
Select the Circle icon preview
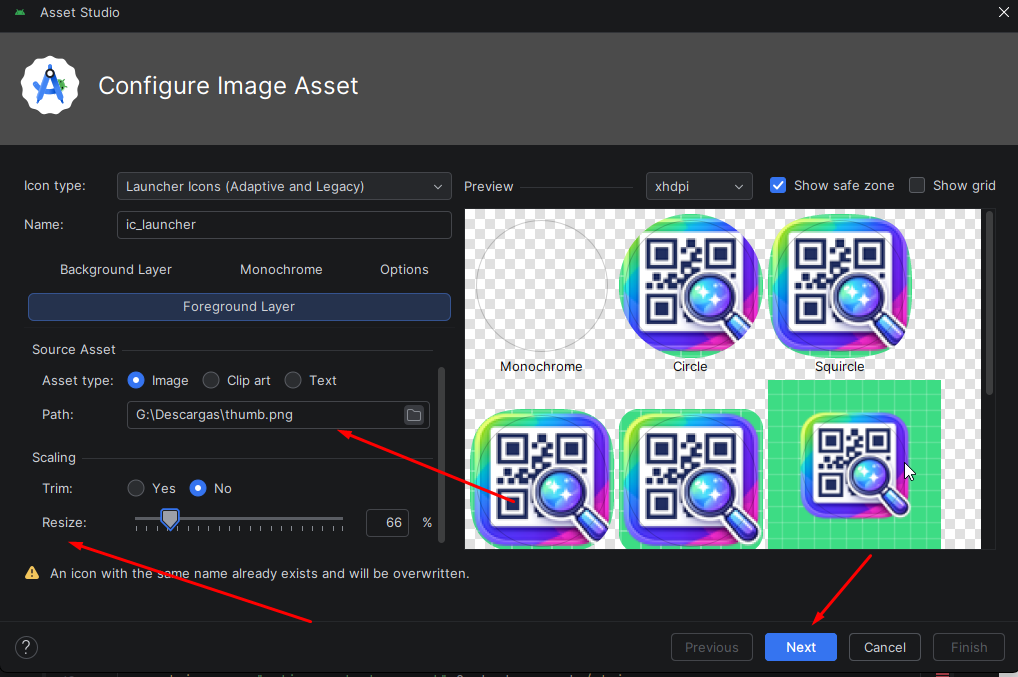click(690, 286)
